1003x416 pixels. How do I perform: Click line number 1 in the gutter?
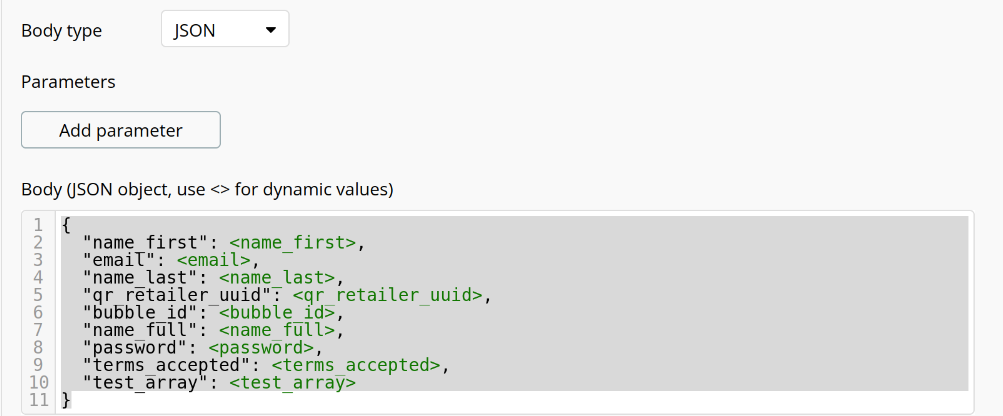[x=38, y=225]
